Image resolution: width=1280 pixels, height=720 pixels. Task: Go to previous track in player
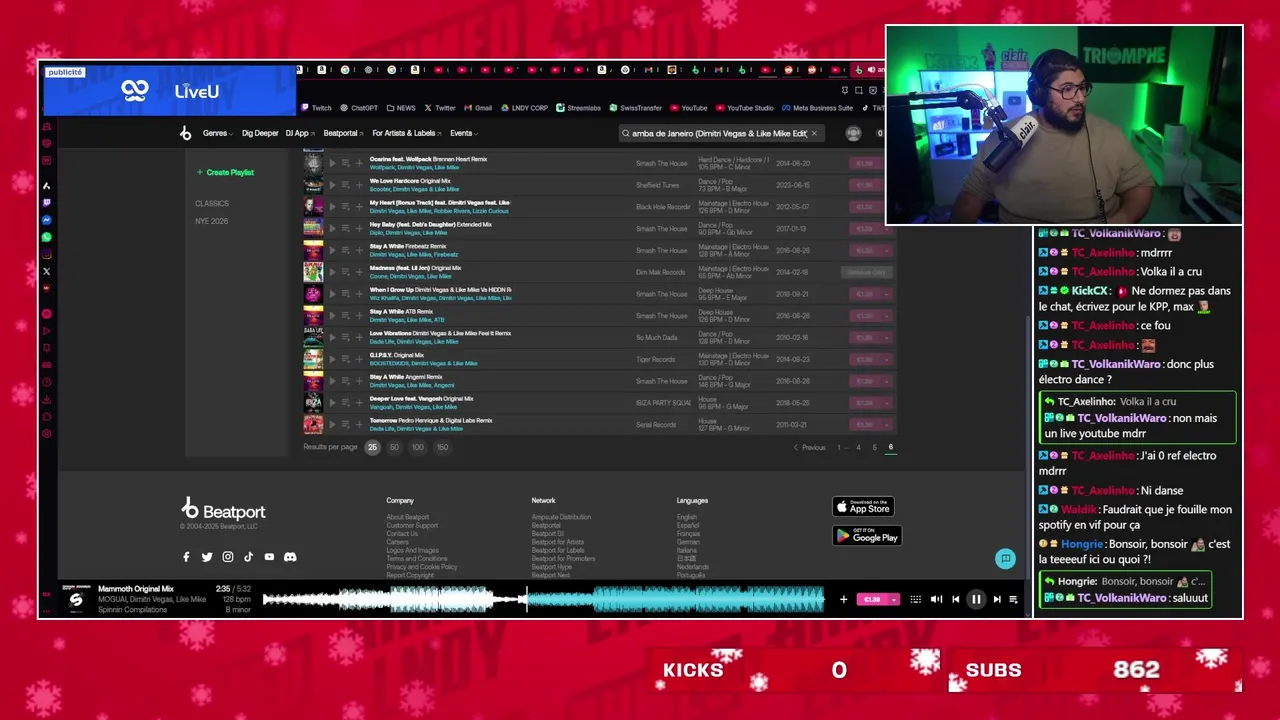[956, 600]
